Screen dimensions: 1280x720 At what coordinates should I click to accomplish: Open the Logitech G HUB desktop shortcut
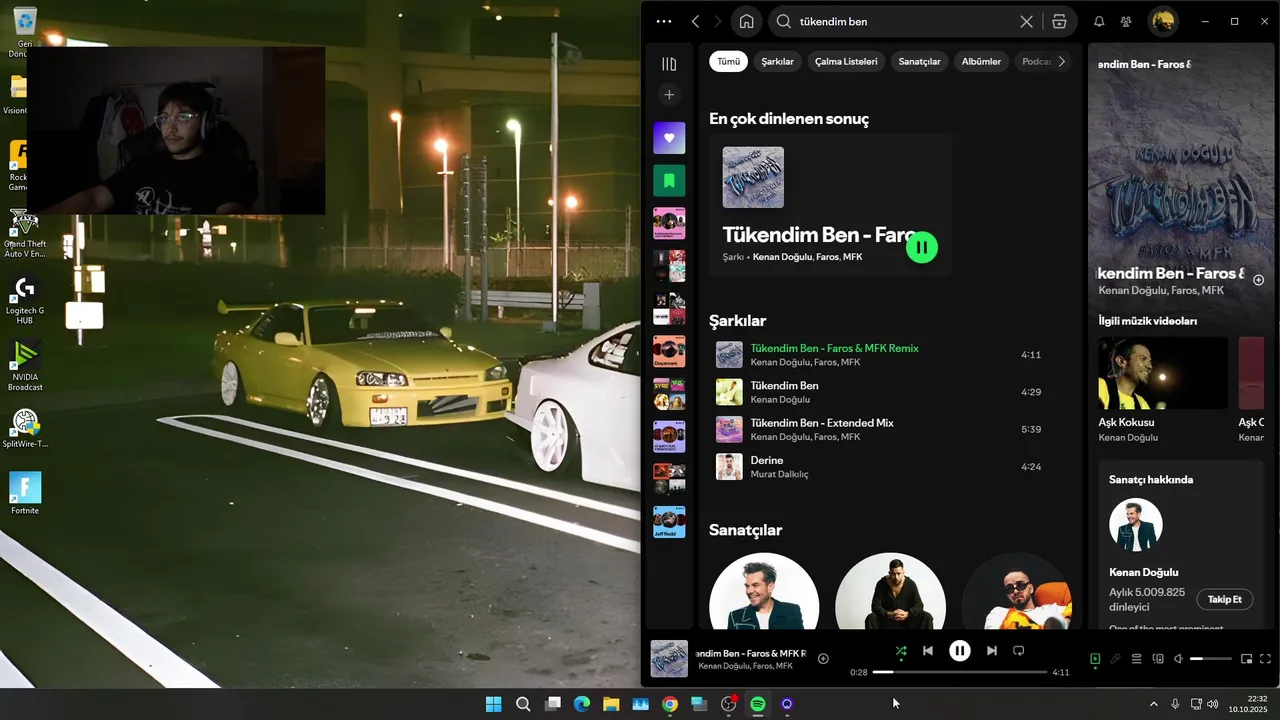25,299
